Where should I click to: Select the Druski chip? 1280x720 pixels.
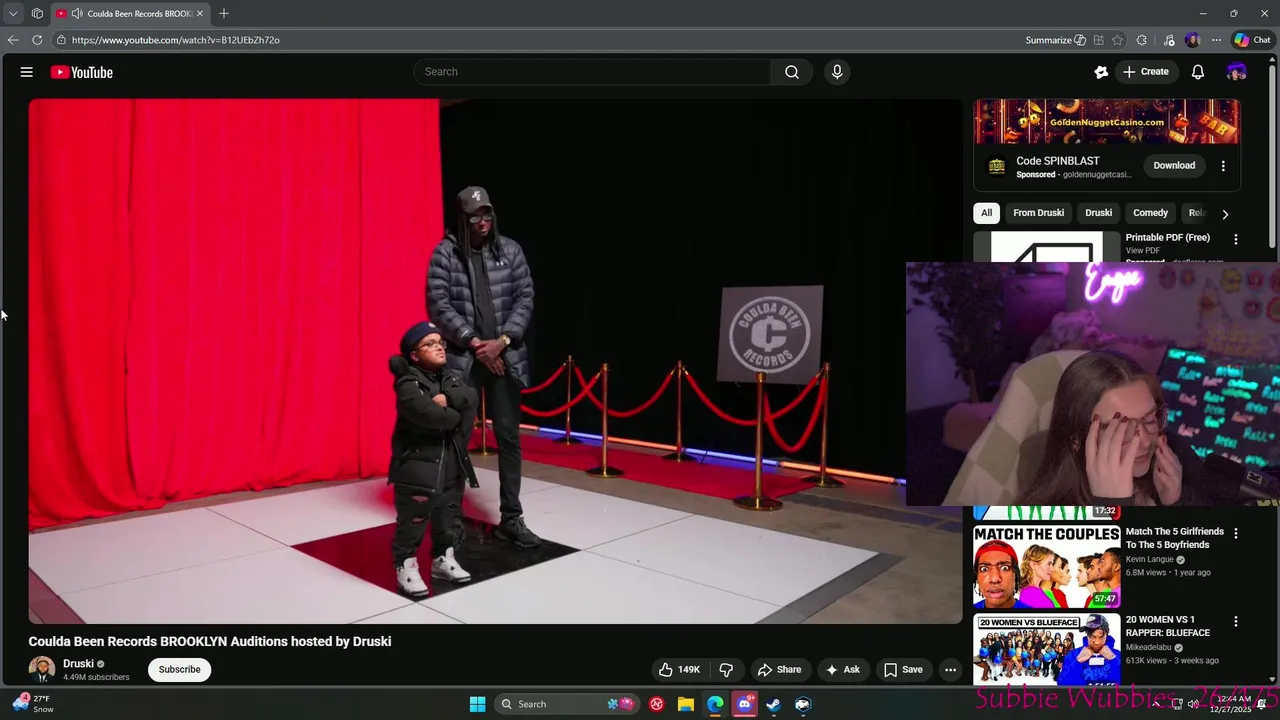point(1098,213)
